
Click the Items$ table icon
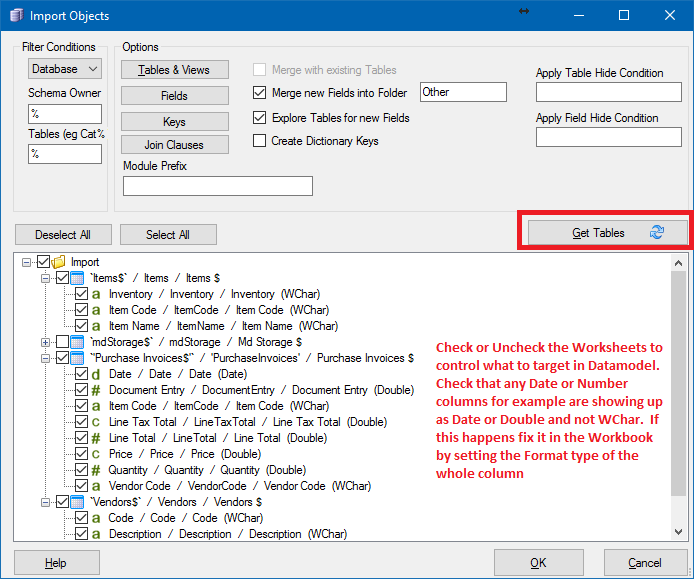coord(77,278)
